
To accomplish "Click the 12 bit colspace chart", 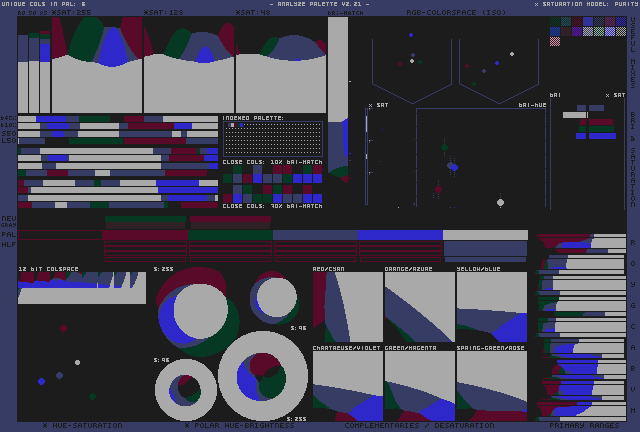I will 82,288.
